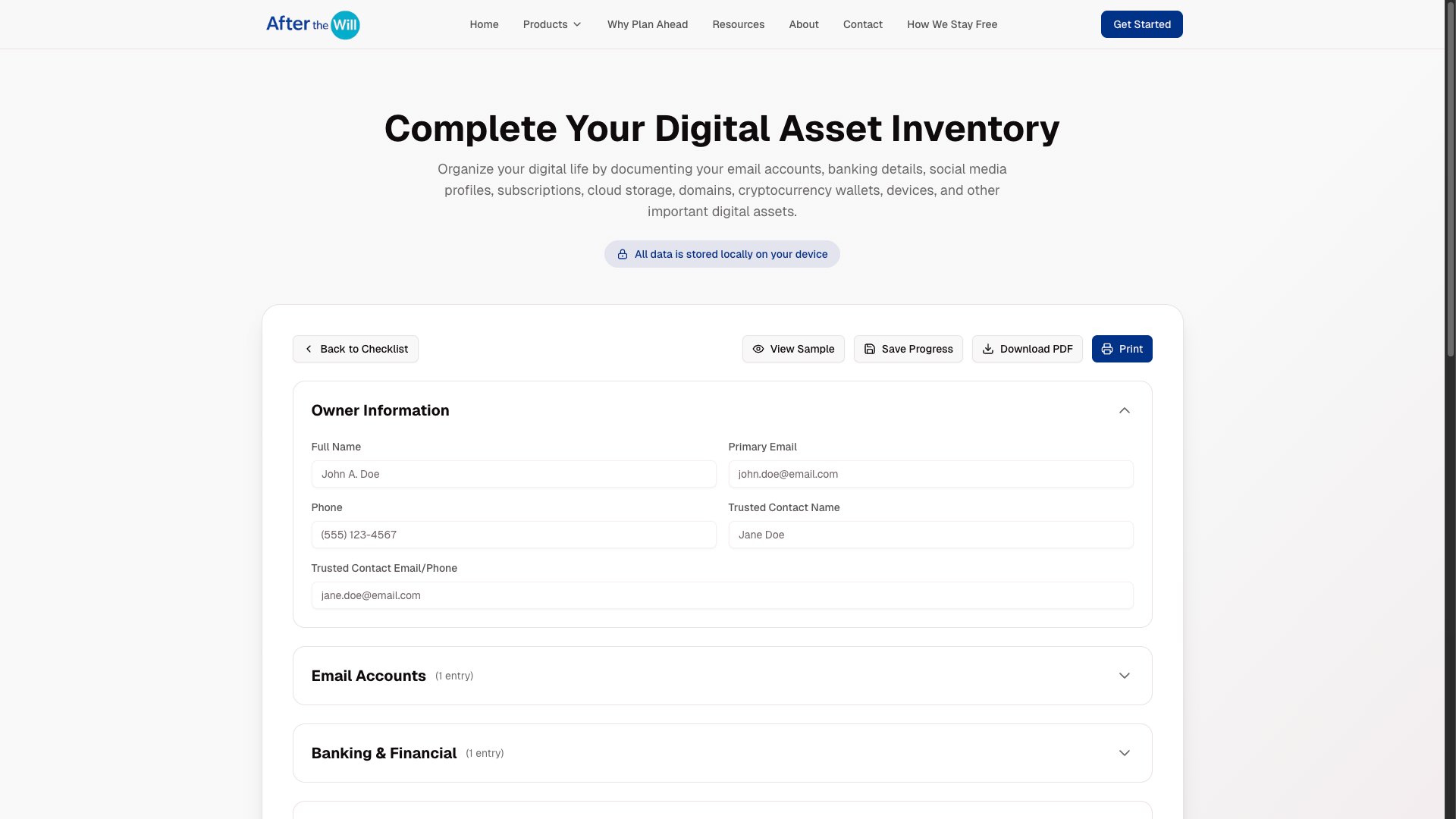Click the eye icon on View Sample
The height and width of the screenshot is (819, 1456).
758,349
